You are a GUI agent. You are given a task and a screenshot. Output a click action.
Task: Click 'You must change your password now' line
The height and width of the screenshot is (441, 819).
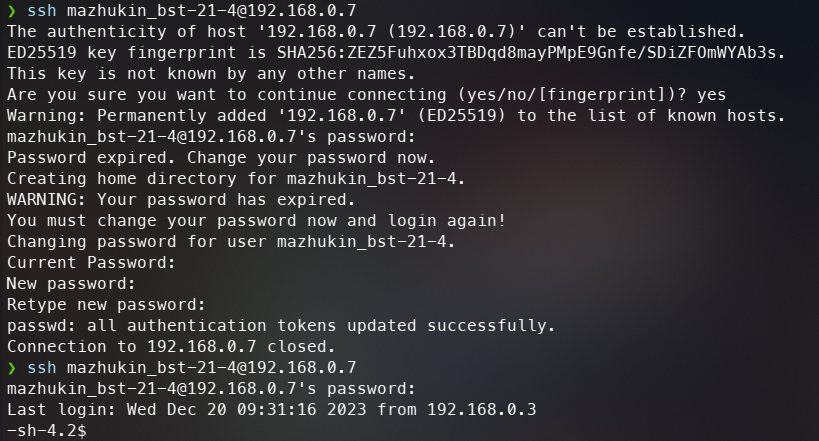click(x=256, y=221)
